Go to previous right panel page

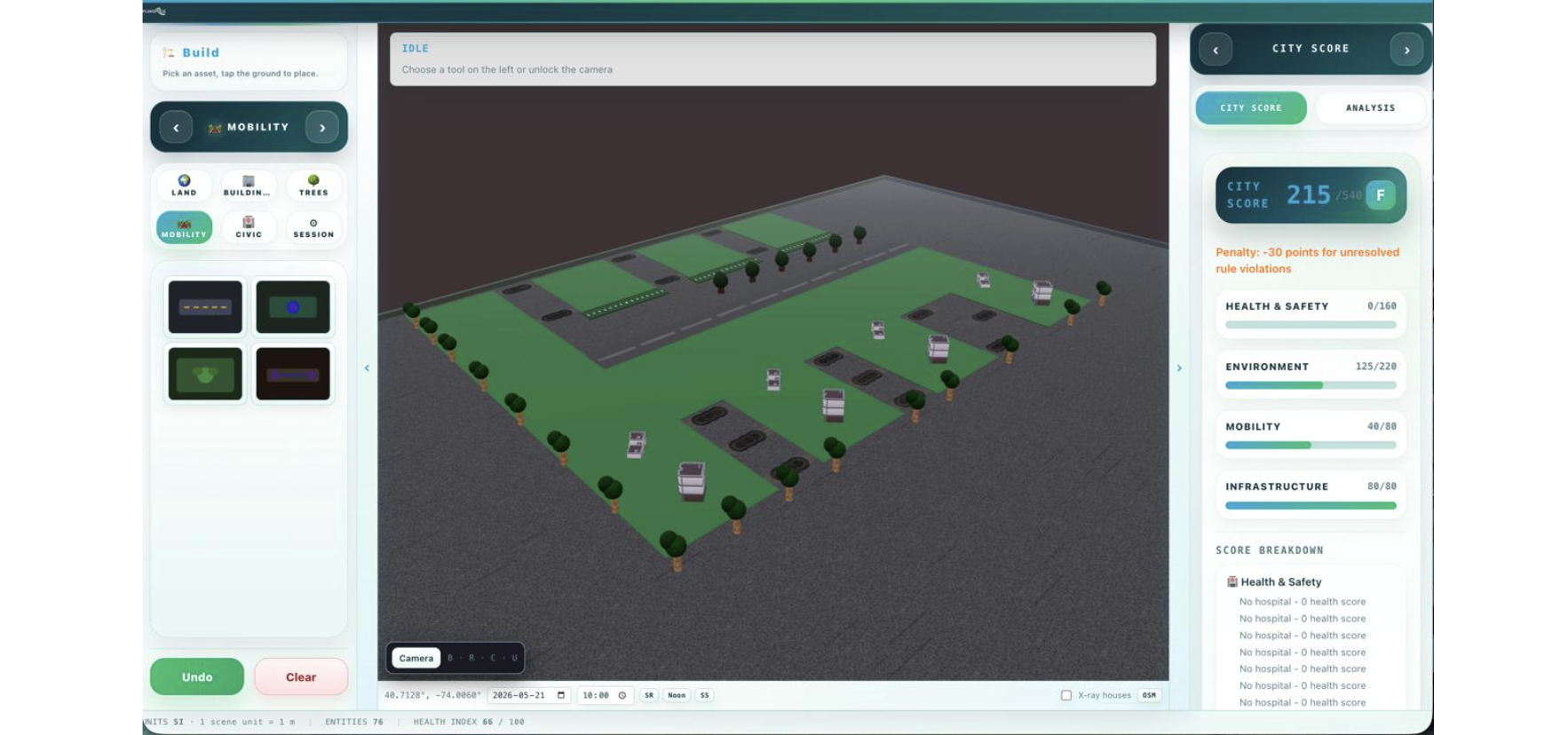pos(1216,50)
